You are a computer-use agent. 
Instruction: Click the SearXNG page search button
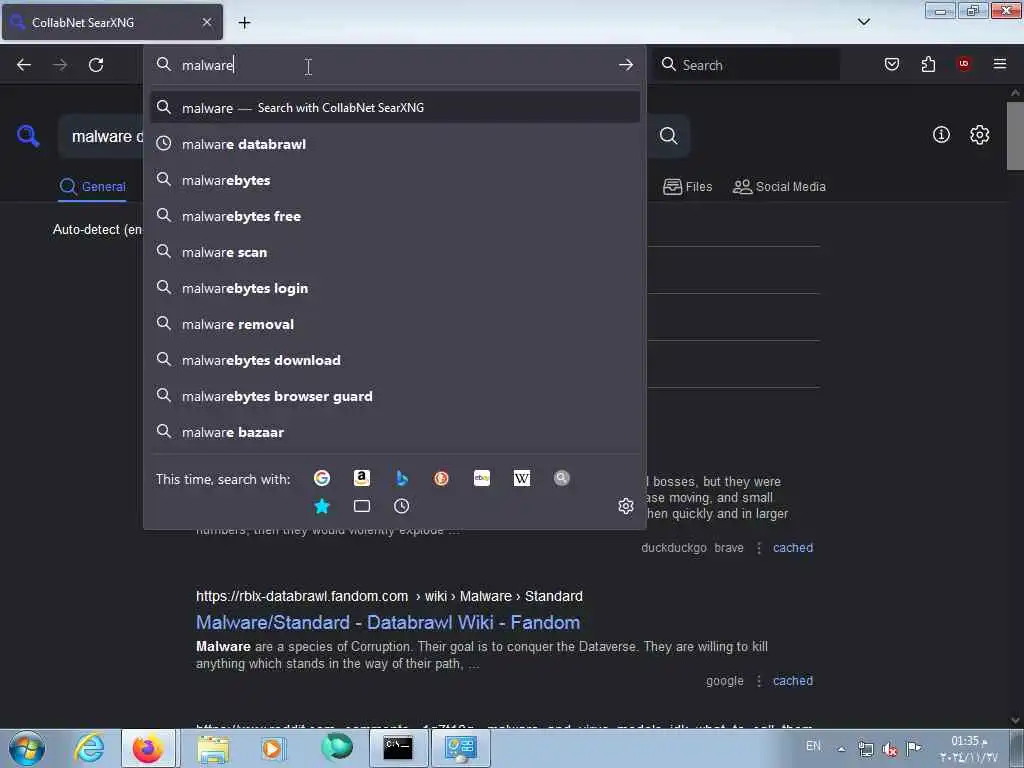[669, 136]
